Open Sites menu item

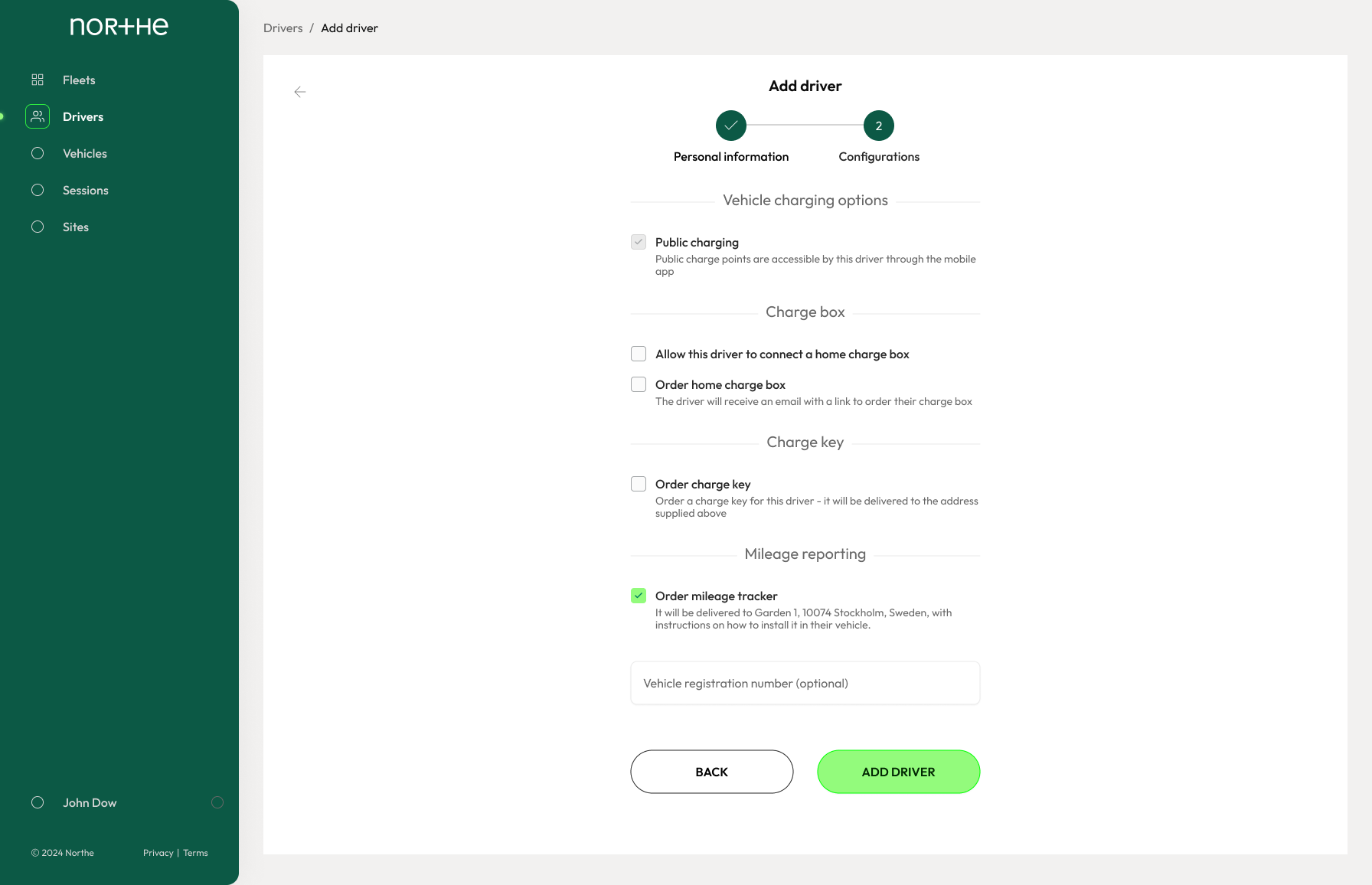pyautogui.click(x=76, y=227)
